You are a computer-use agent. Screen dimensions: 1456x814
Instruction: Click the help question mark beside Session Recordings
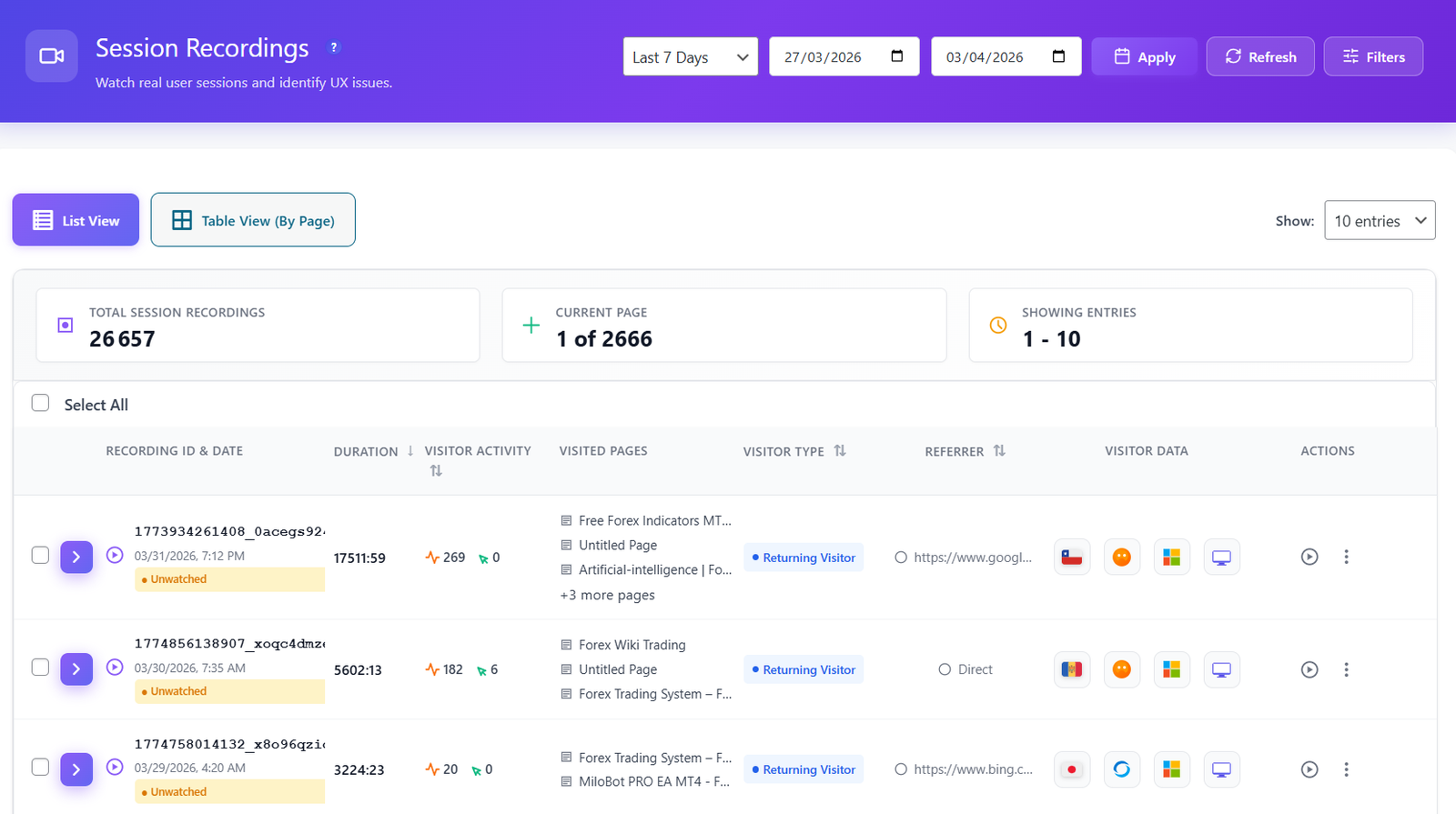click(x=334, y=47)
